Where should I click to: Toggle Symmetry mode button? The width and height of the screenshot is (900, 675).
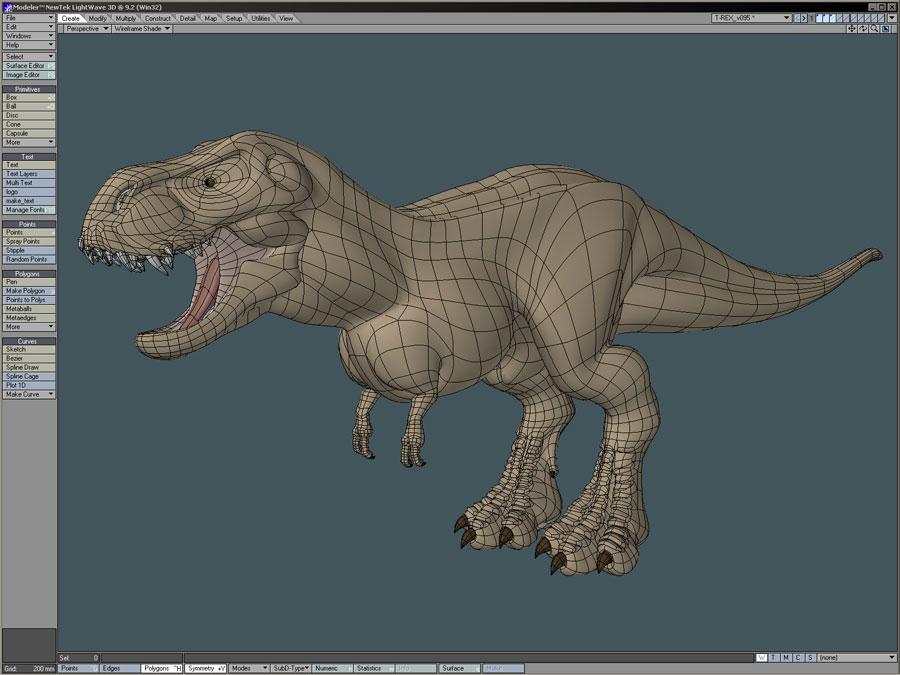tap(205, 669)
